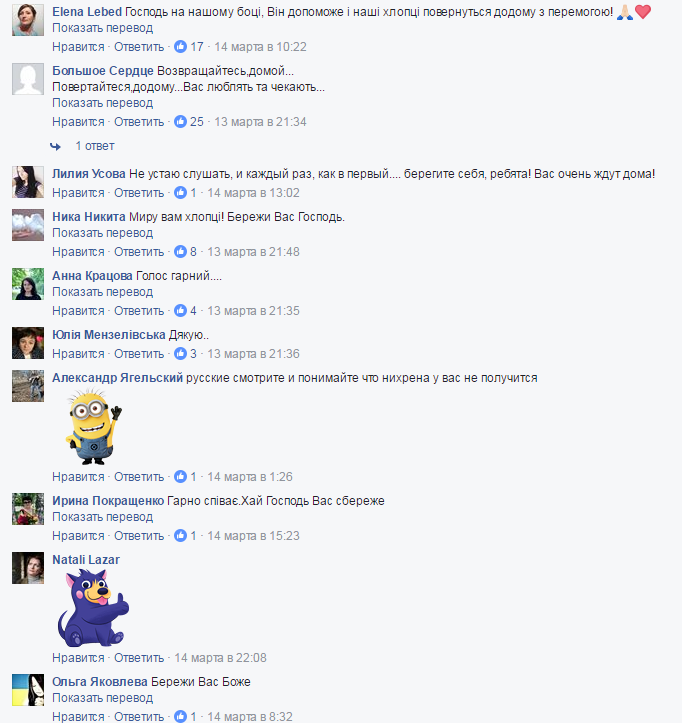The width and height of the screenshot is (682, 723).
Task: Toggle Нравится on Ирина Покращенко's comment
Action: point(78,536)
